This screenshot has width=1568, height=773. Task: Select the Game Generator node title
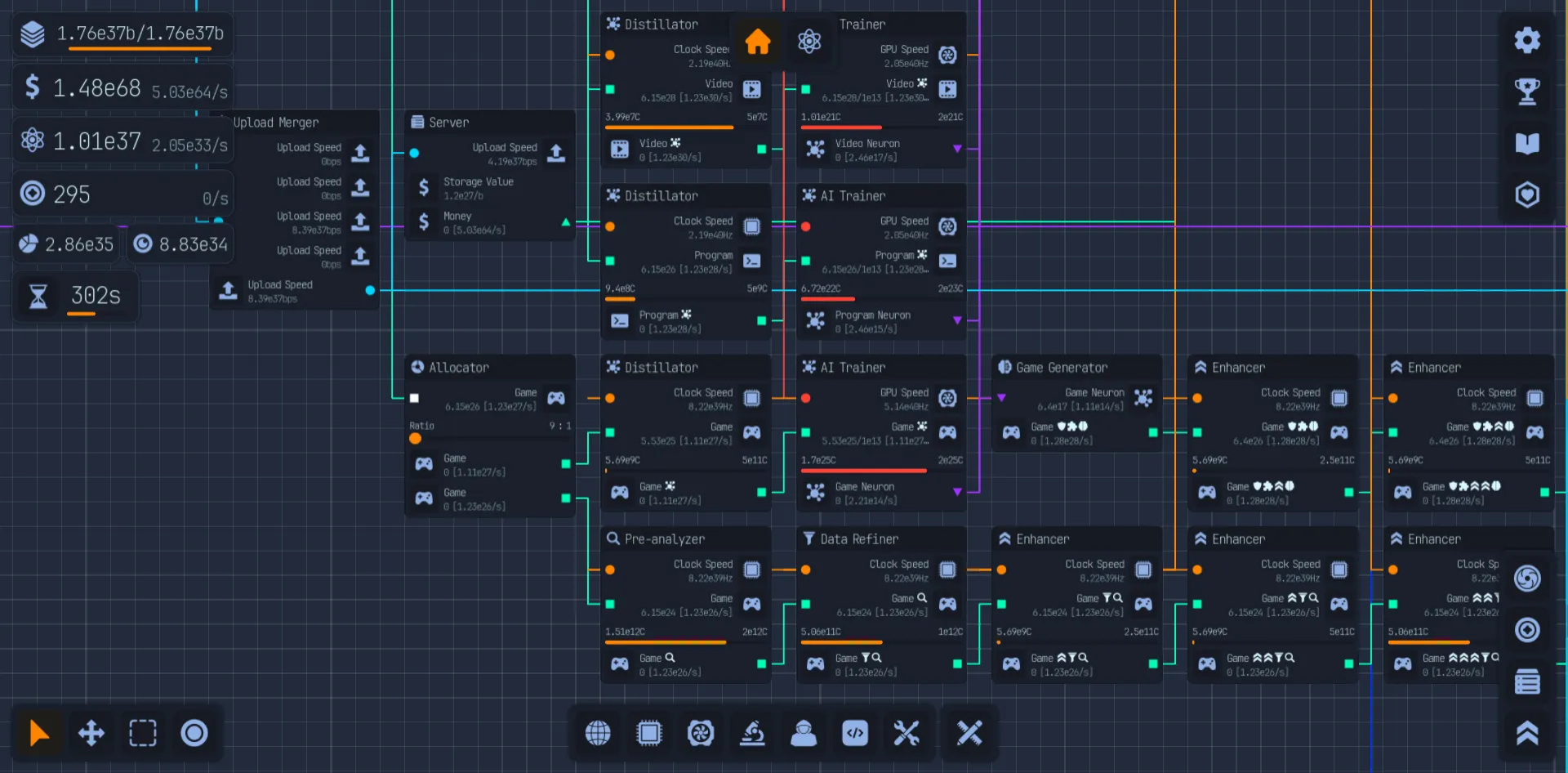click(1062, 368)
